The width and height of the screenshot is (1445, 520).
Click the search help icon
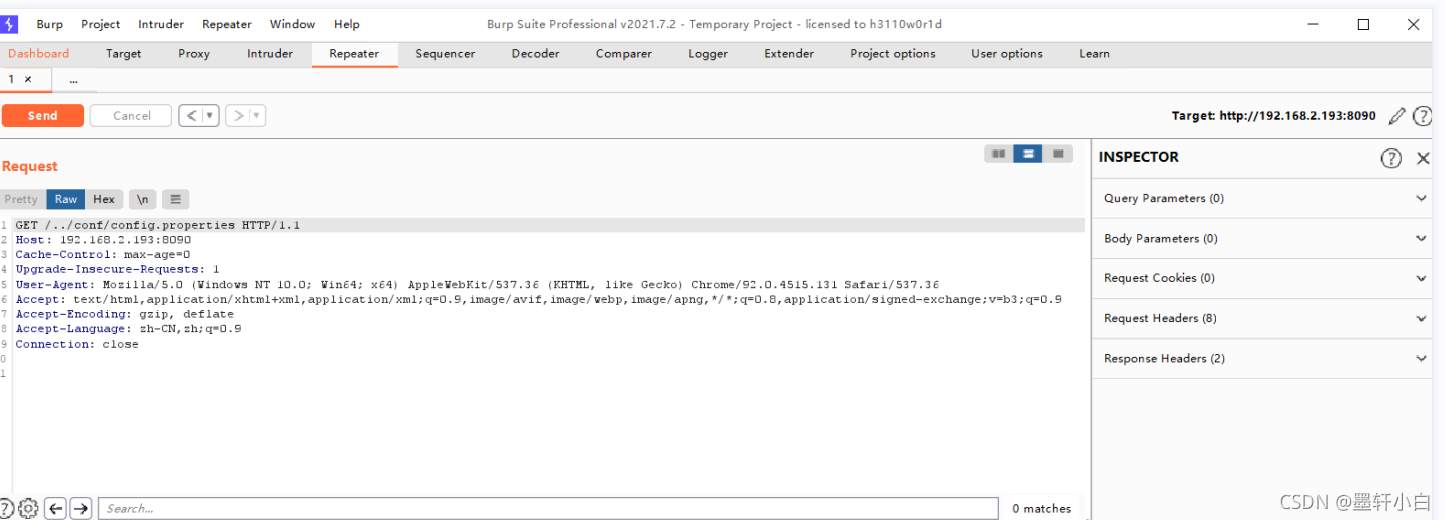point(6,508)
